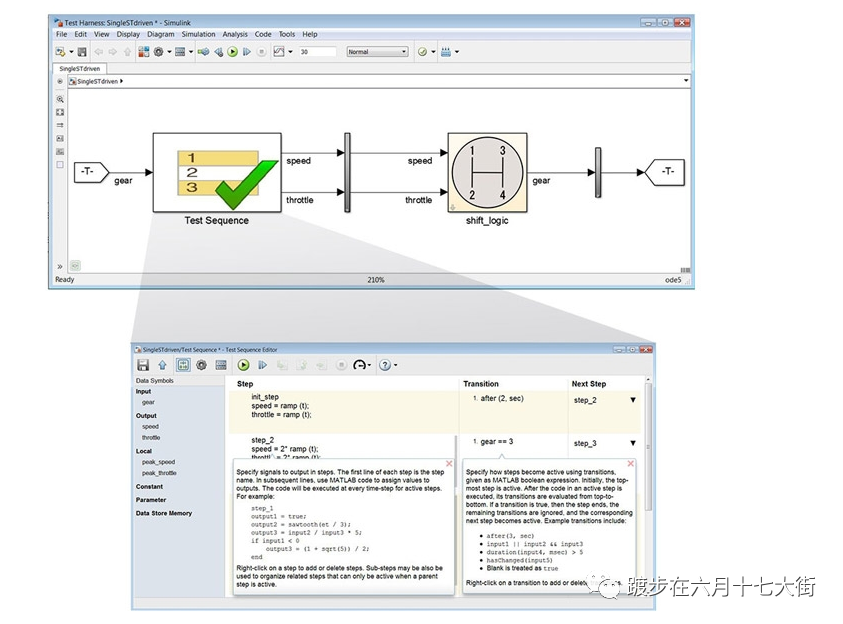
Task: Open the Normal simulation mode dropdown
Action: [377, 52]
